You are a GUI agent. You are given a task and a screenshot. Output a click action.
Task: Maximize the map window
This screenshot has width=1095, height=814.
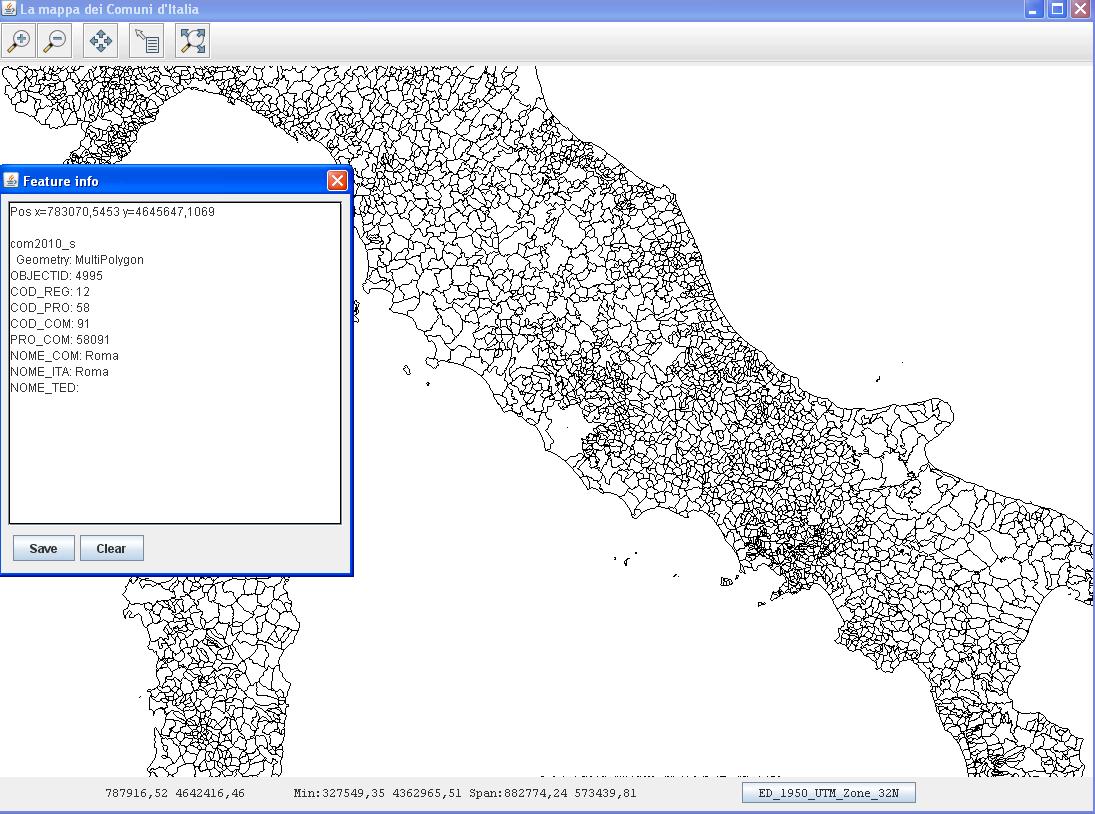[1057, 9]
